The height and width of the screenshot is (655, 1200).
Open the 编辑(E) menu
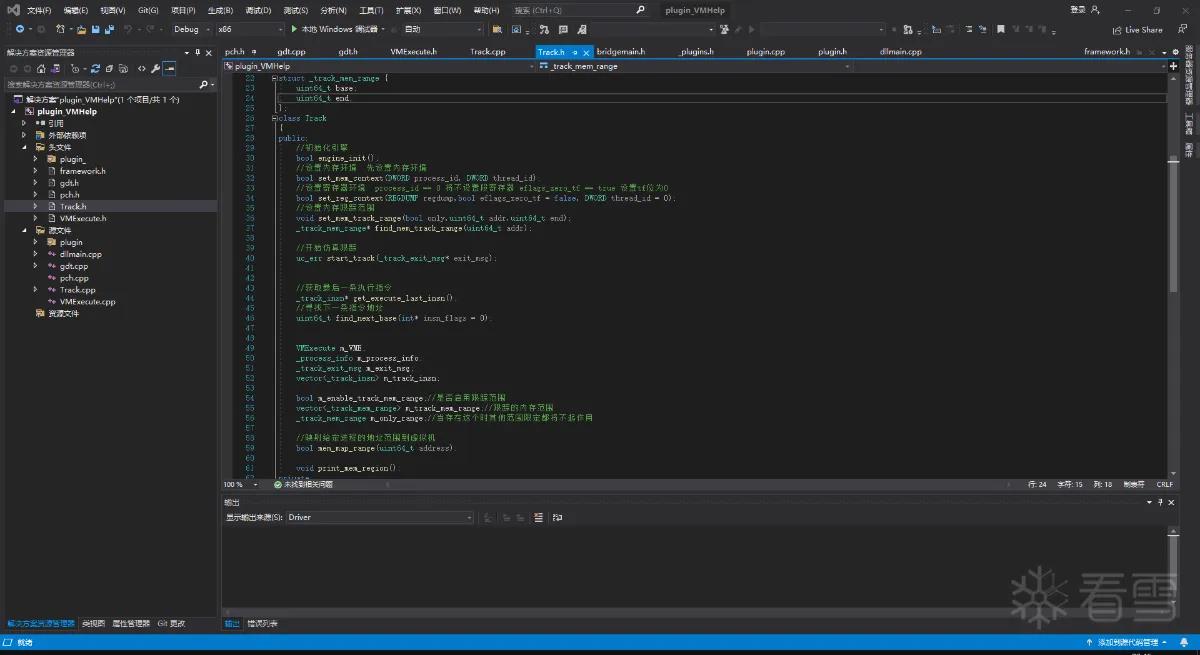coord(75,10)
